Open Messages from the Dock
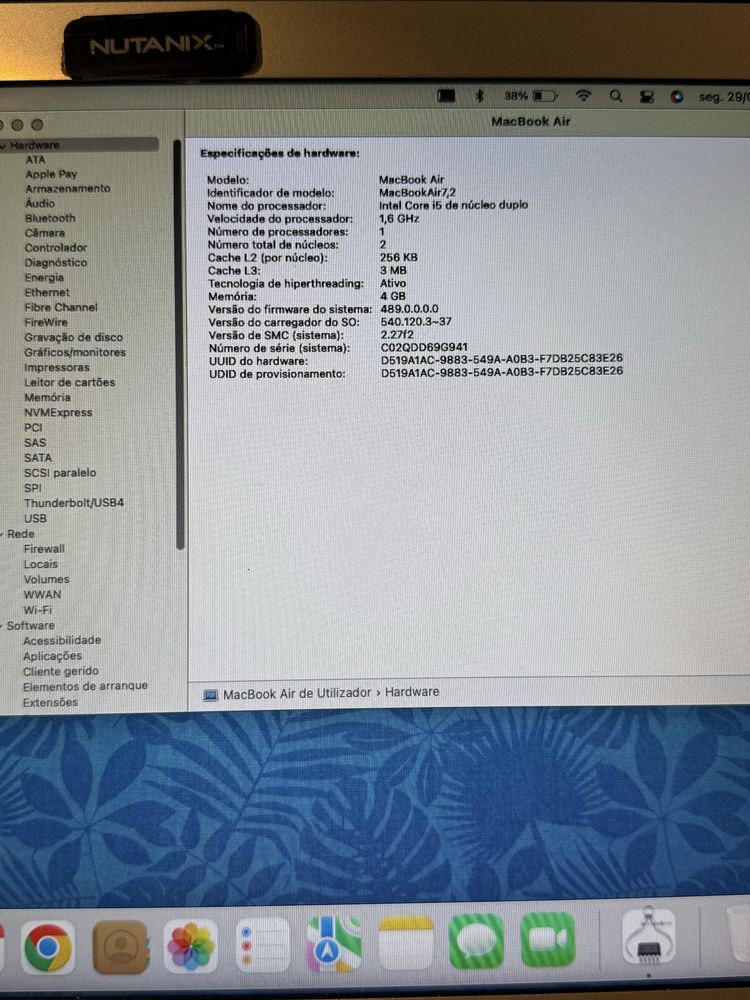Screen dimensions: 750x1000 pos(476,941)
